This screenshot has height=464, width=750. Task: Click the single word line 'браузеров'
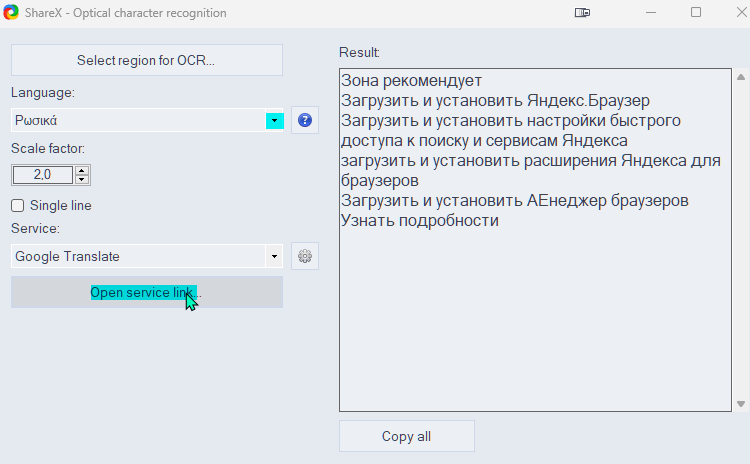click(380, 181)
